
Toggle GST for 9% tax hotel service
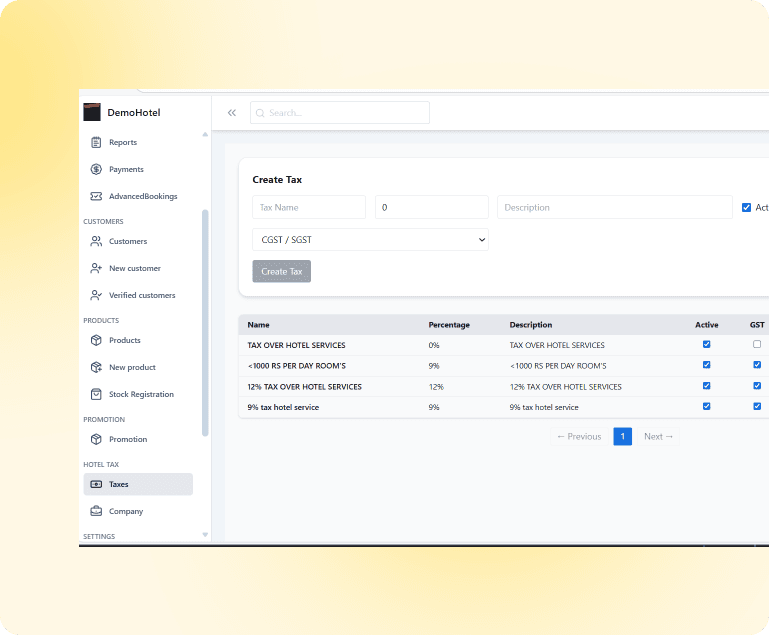(757, 406)
